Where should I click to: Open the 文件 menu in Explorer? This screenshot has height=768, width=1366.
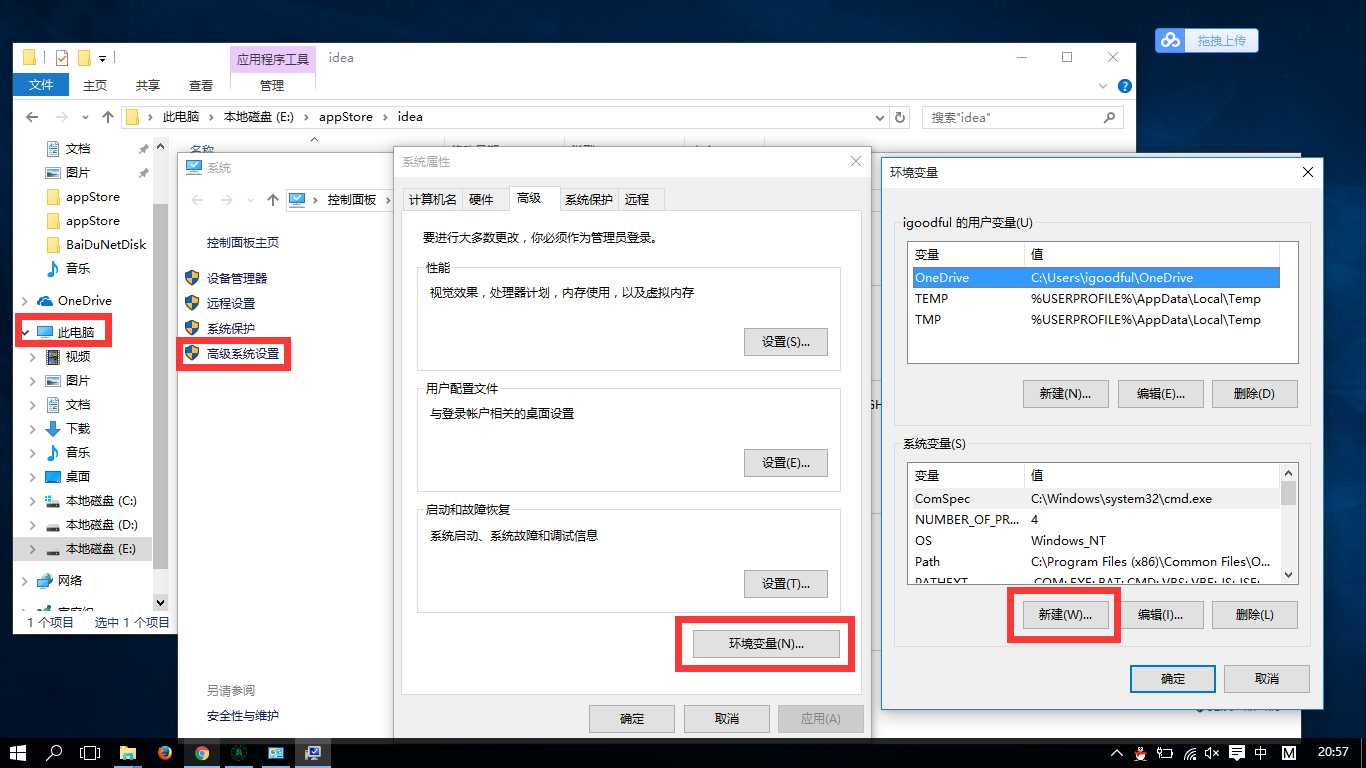(x=41, y=85)
